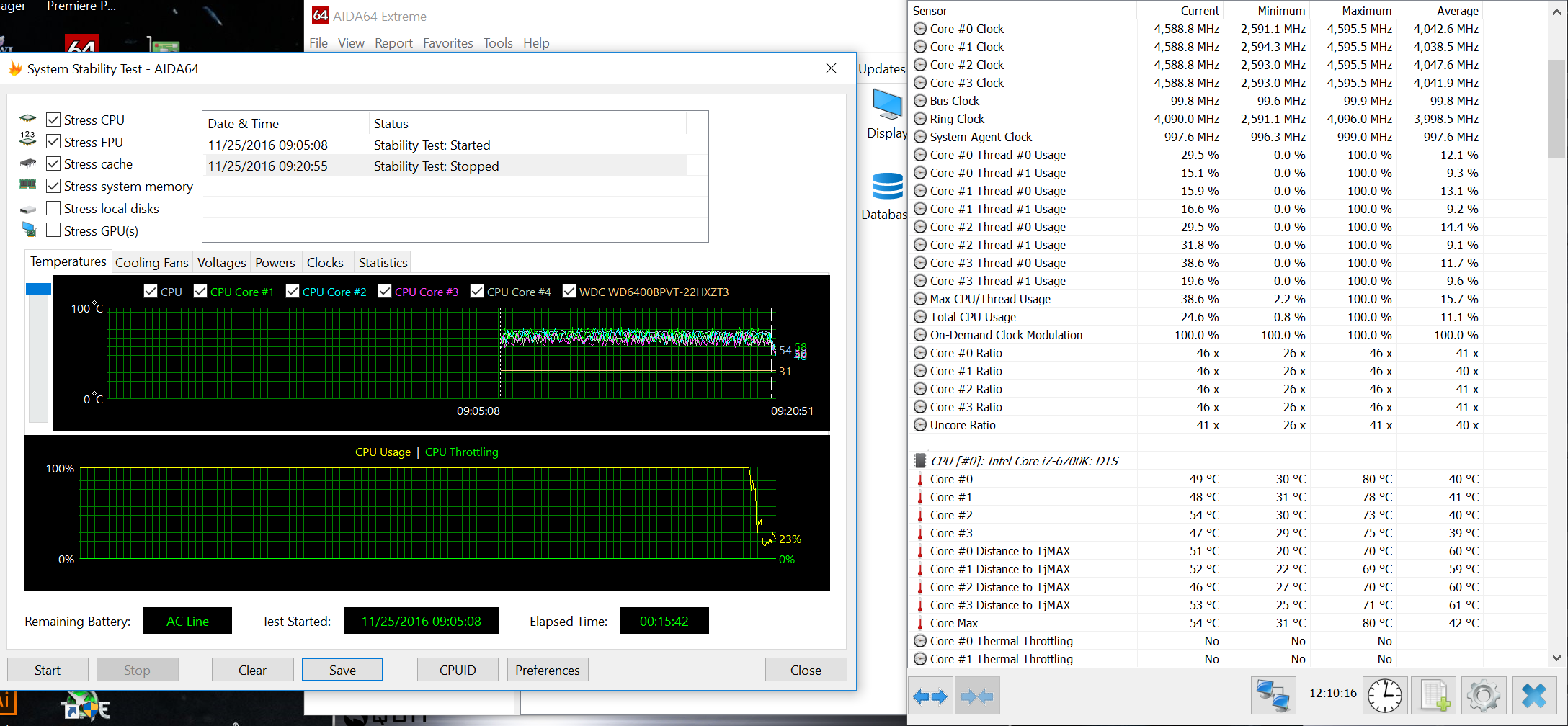Click the disk drive icon beside Stress local disks

[x=28, y=210]
